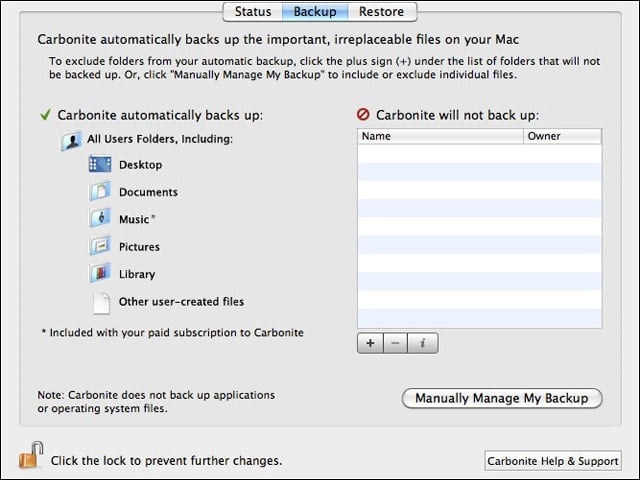Select the Backup tab

tap(315, 11)
